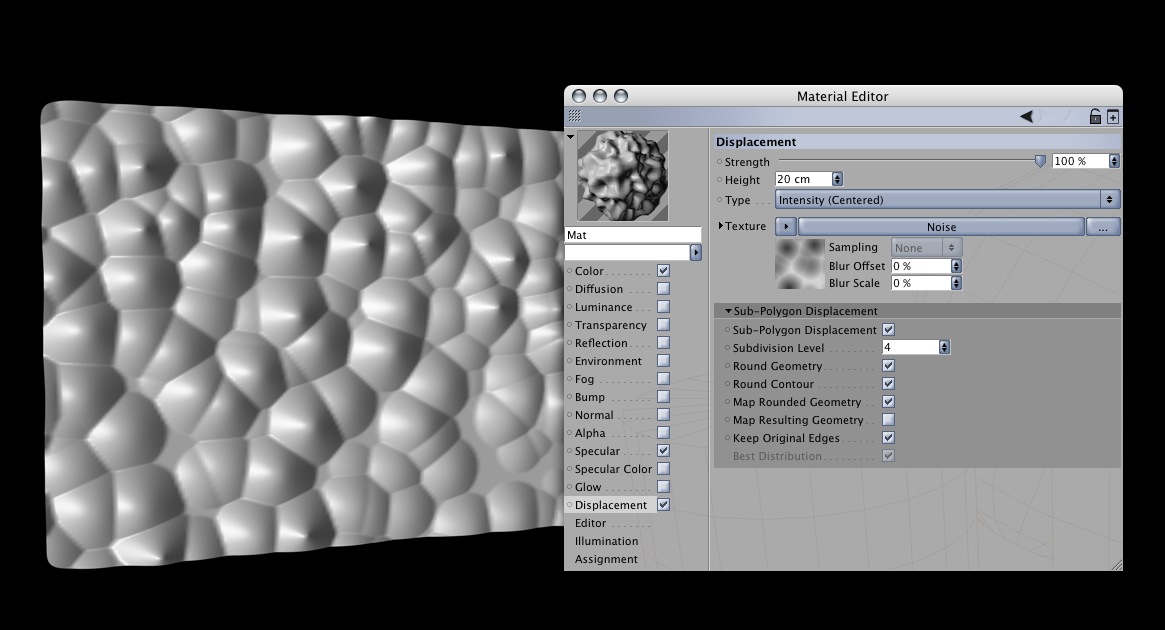This screenshot has height=630, width=1165.
Task: Click the Height 20 cm field
Action: [803, 179]
